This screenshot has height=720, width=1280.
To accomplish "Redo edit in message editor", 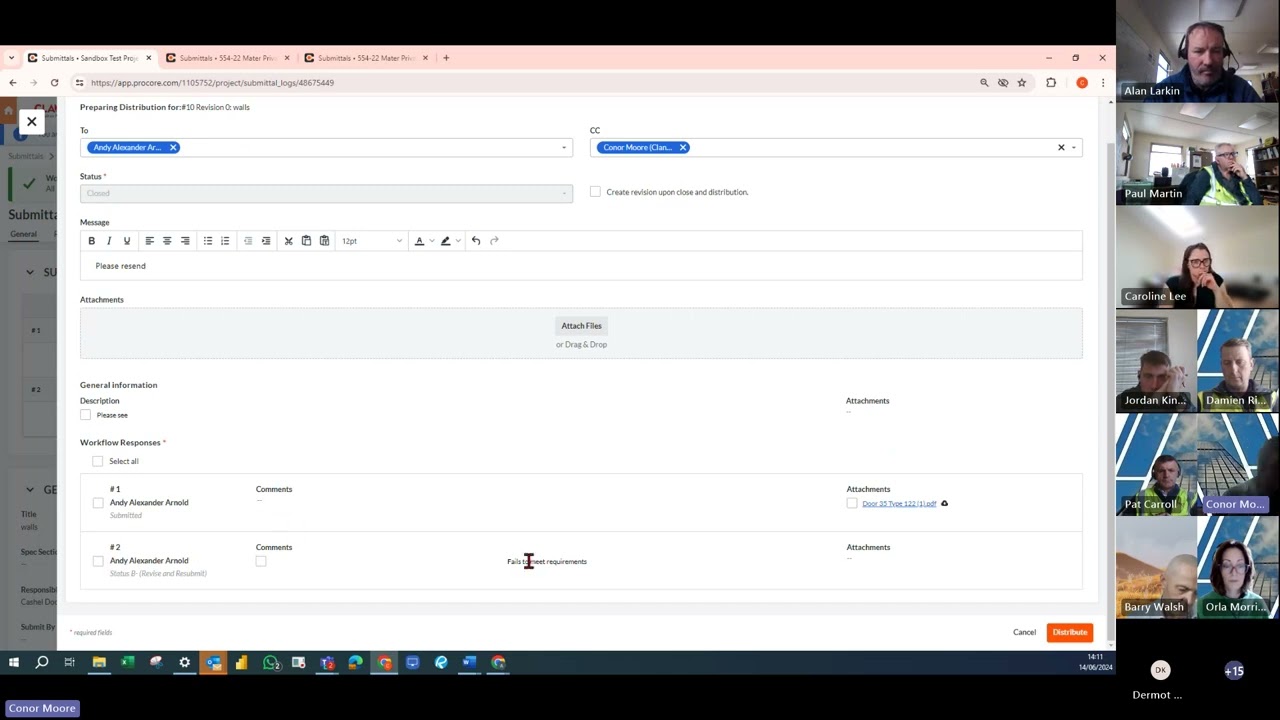I will (494, 241).
